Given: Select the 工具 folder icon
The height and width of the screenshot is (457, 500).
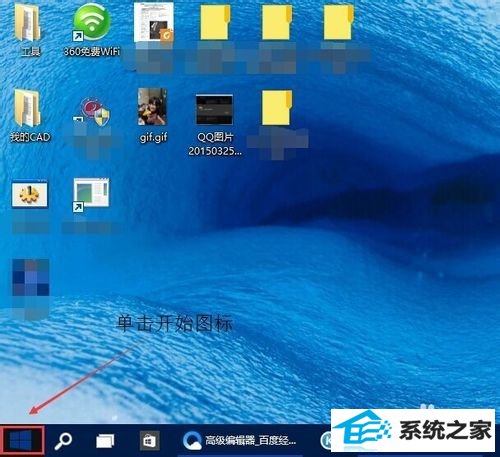Looking at the screenshot, I should coord(30,30).
